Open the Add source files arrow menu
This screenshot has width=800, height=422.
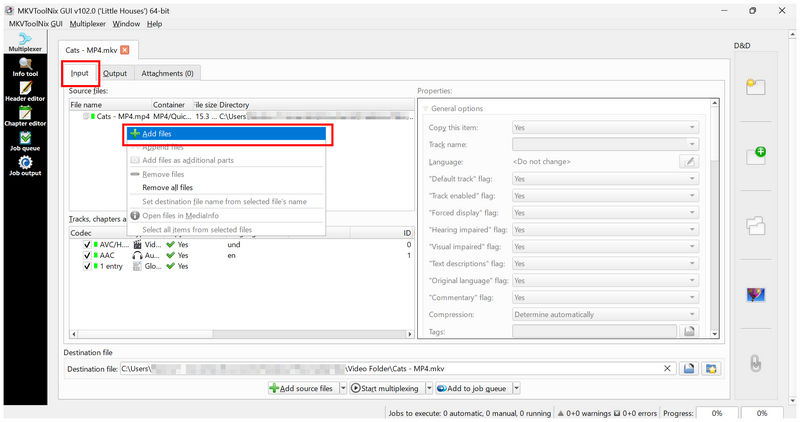point(343,388)
